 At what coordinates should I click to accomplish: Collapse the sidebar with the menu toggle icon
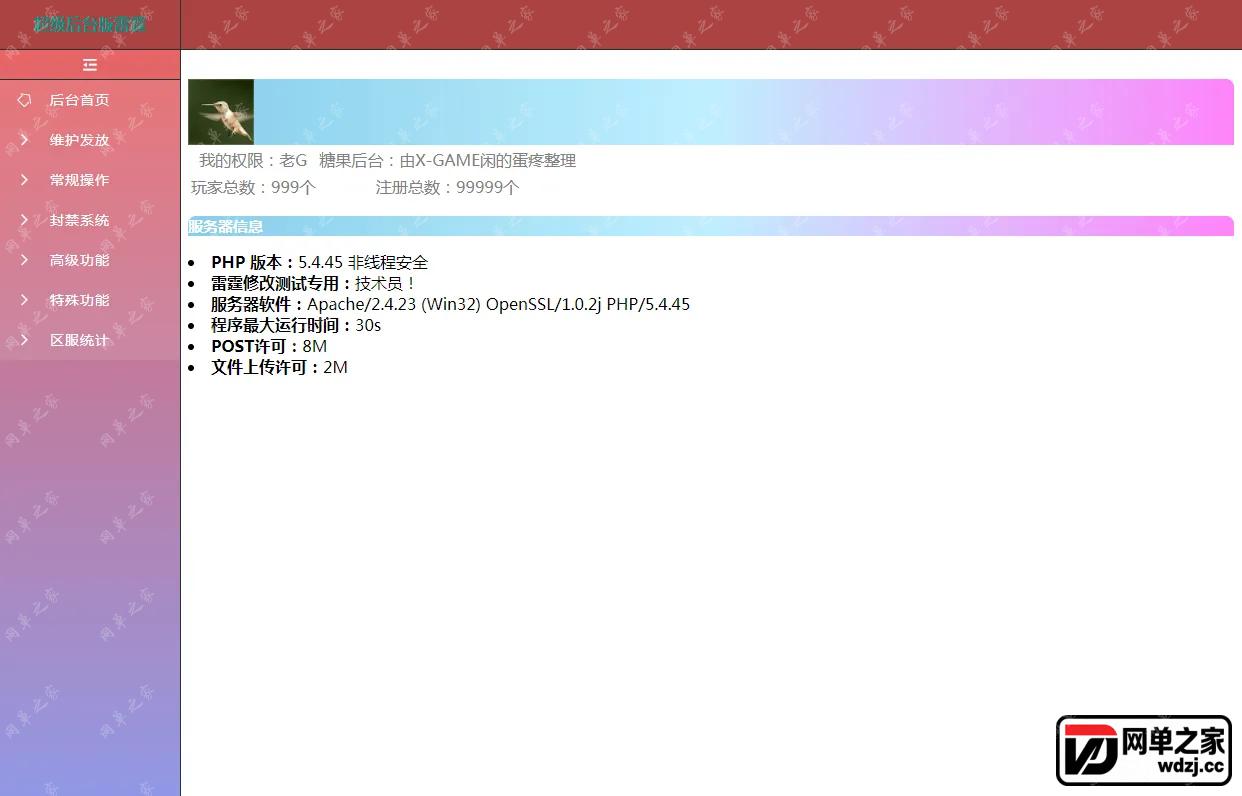click(90, 65)
